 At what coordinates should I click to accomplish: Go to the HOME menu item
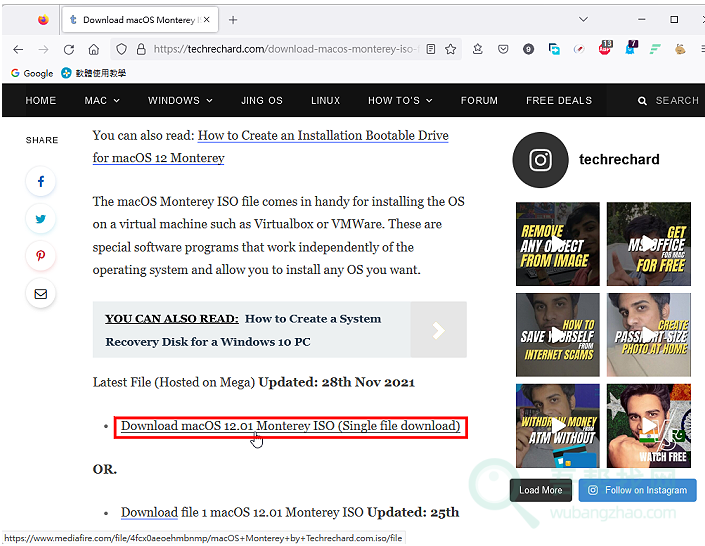[41, 101]
